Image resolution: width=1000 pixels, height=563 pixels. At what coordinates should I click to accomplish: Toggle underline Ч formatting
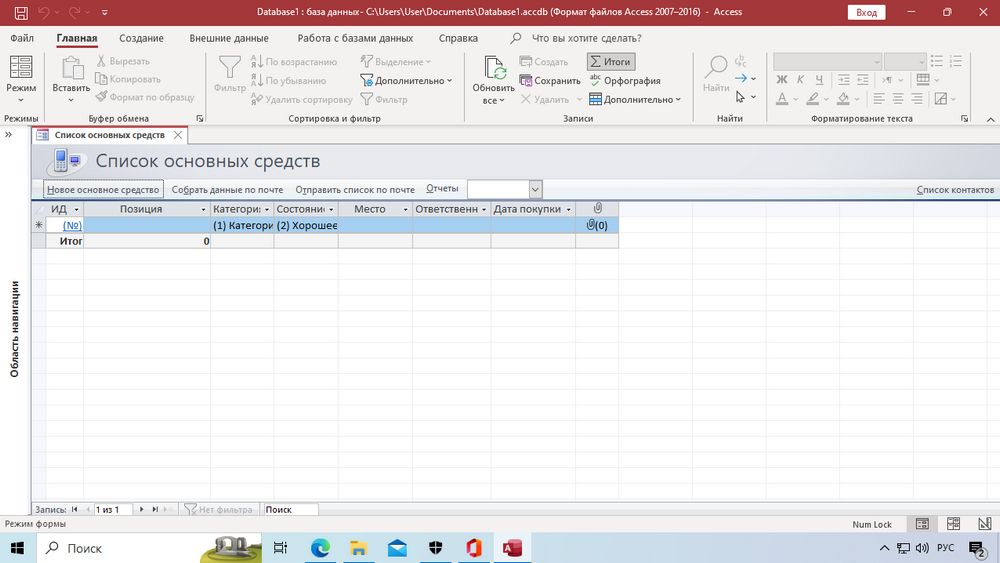[819, 80]
